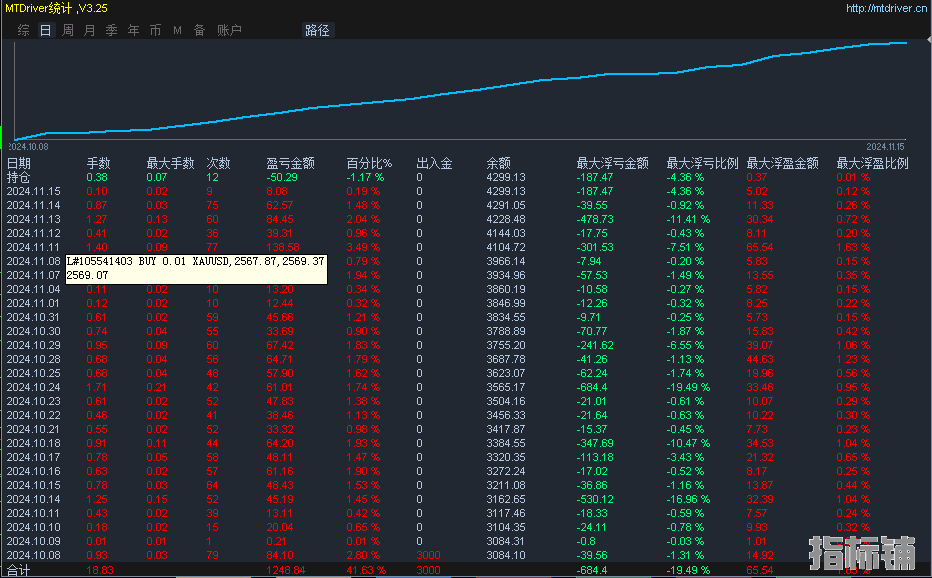
Task: Open the 币 currency tab
Action: (x=156, y=30)
